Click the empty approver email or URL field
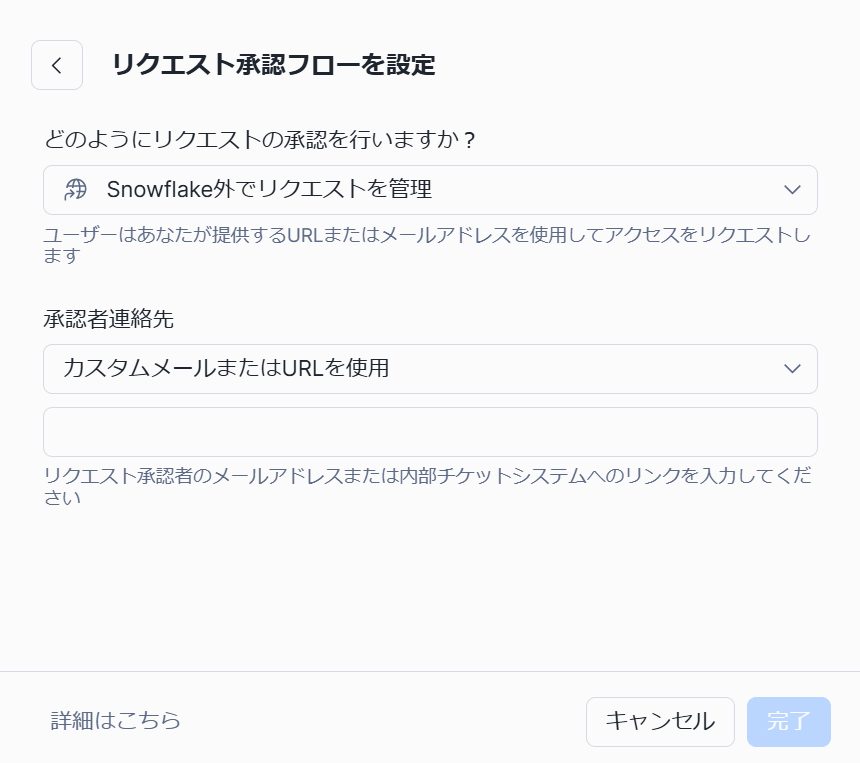Screen dimensions: 860x763 click(430, 432)
